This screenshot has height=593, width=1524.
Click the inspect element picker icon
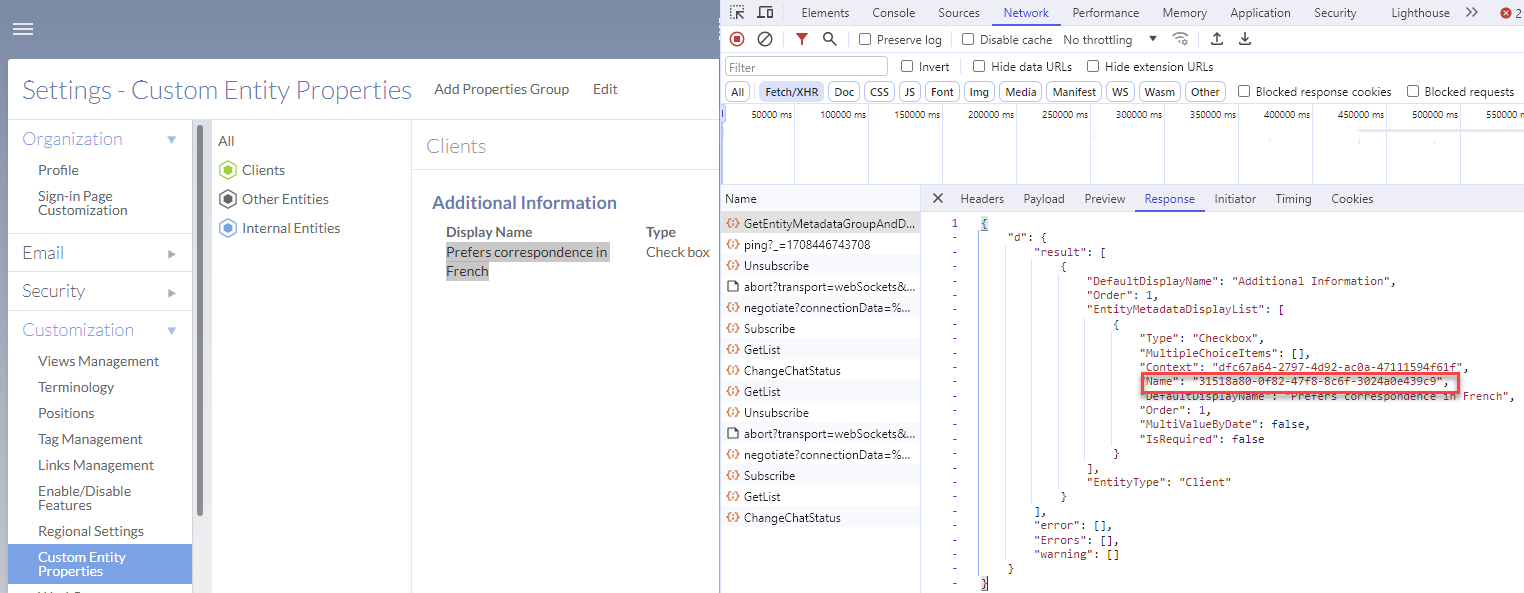[x=737, y=13]
